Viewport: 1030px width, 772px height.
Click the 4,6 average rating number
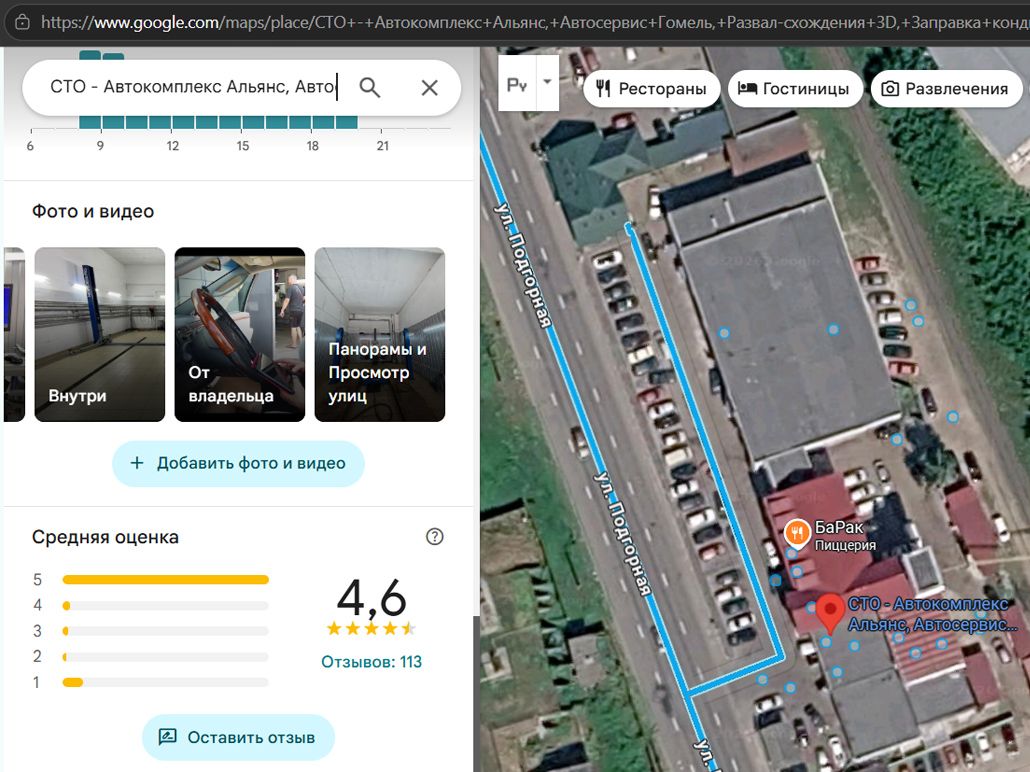click(x=372, y=599)
